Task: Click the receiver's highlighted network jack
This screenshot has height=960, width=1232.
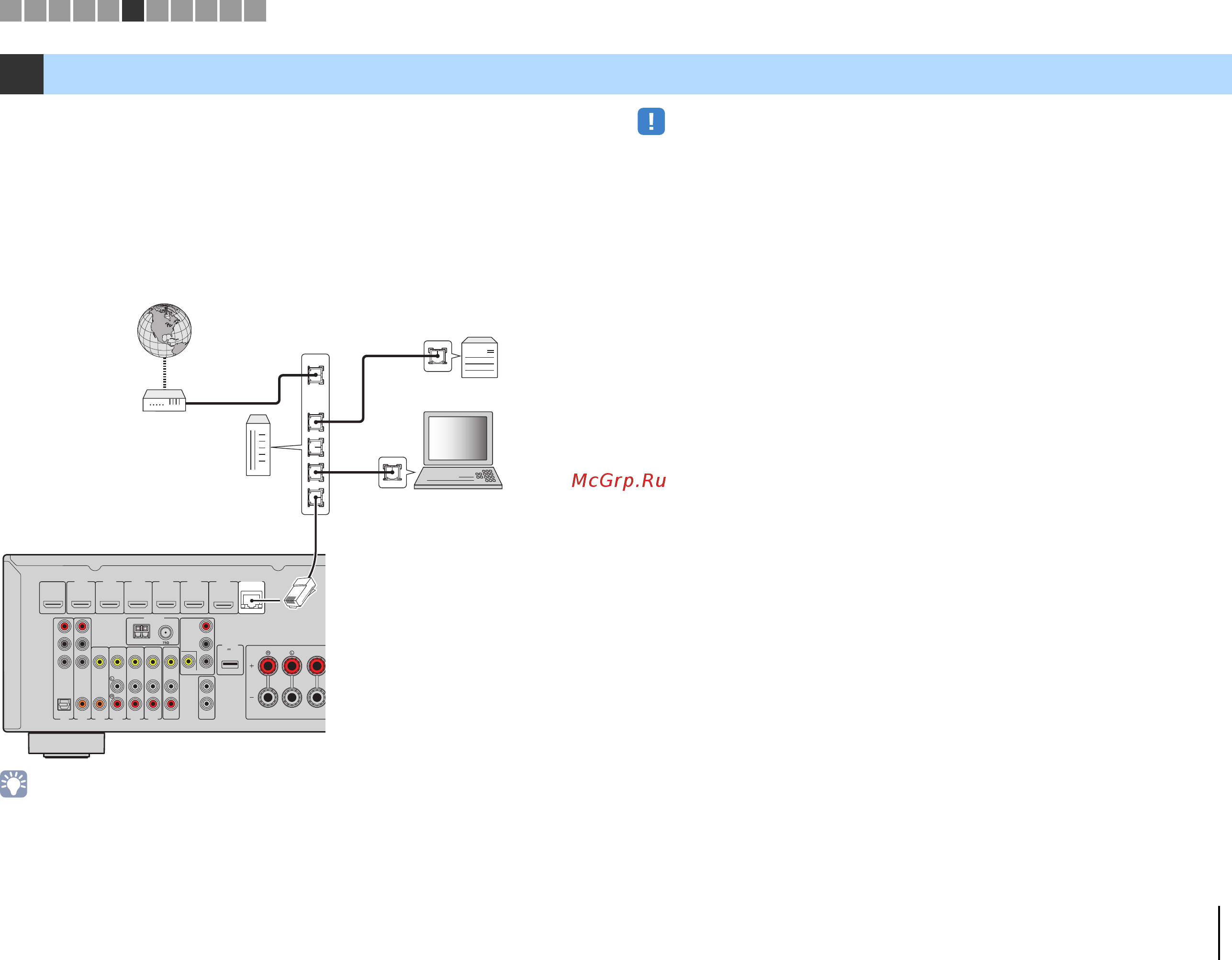Action: [252, 599]
